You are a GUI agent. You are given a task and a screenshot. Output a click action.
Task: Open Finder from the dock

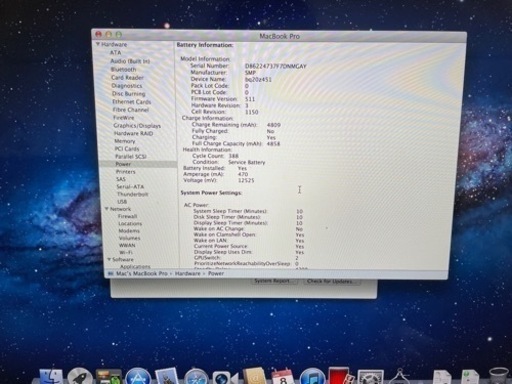[51, 377]
